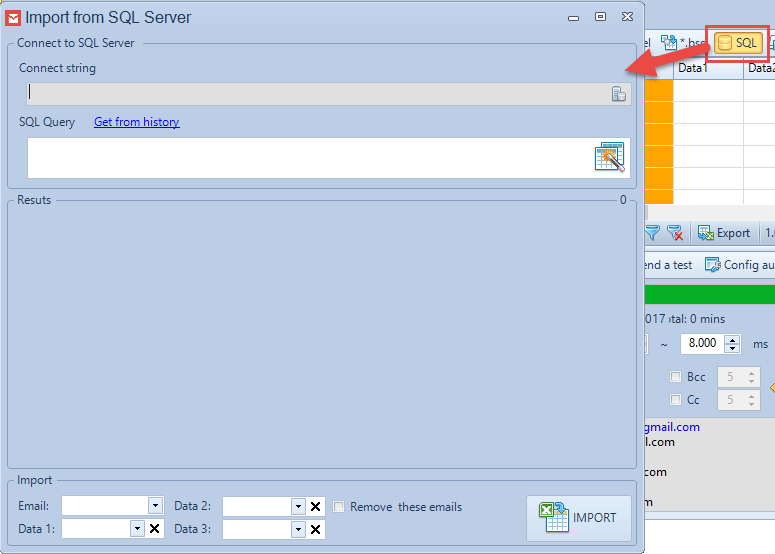
Task: Open the SQL query builder wizard icon
Action: (609, 157)
